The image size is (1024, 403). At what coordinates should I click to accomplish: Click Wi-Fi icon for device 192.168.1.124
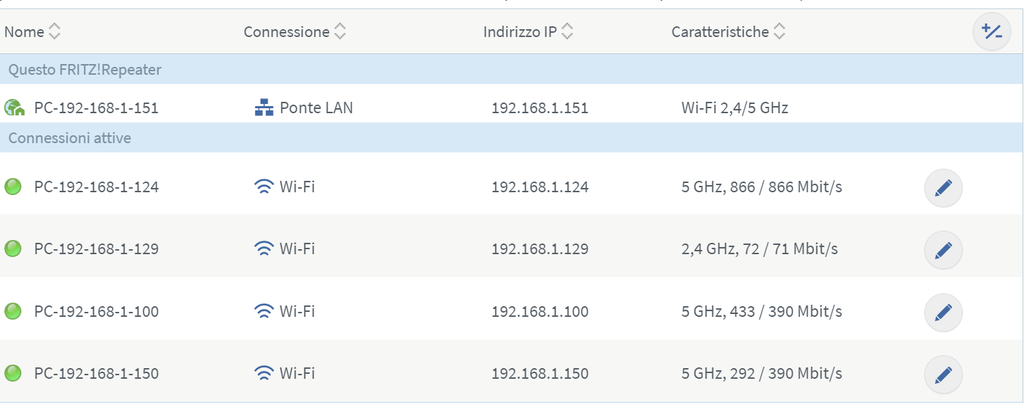click(x=264, y=187)
